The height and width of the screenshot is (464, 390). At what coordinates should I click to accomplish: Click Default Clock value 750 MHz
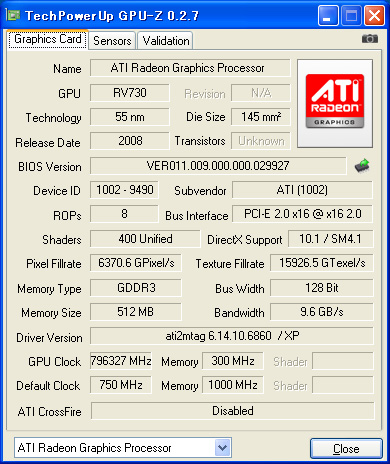tap(121, 385)
